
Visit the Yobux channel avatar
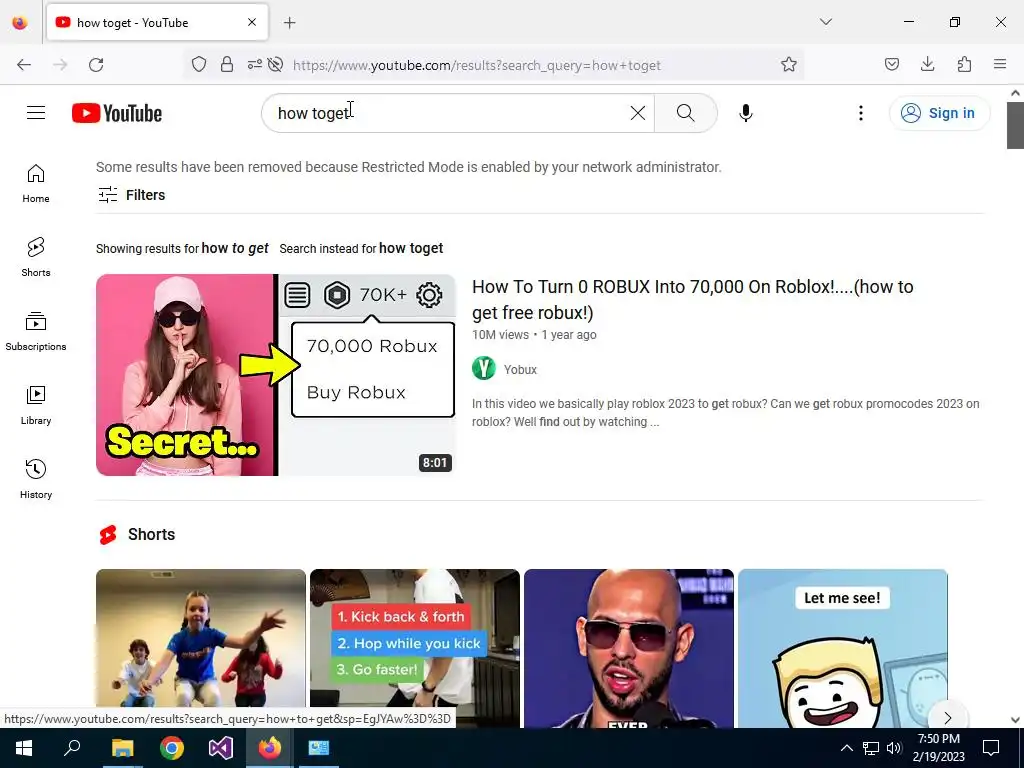point(484,368)
